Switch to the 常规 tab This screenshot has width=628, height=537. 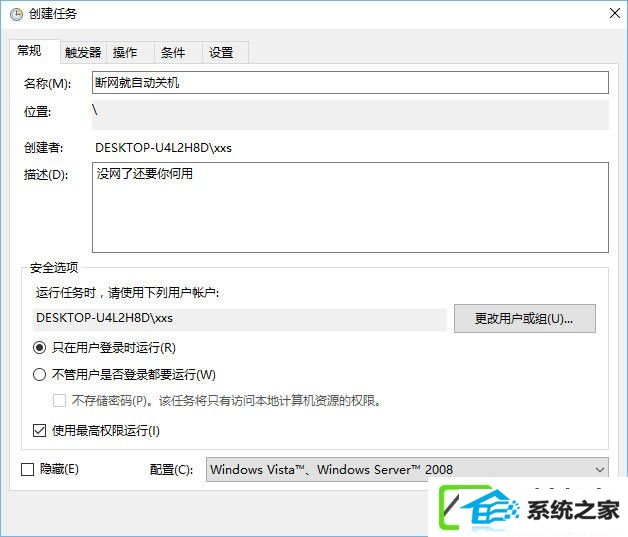(35, 51)
